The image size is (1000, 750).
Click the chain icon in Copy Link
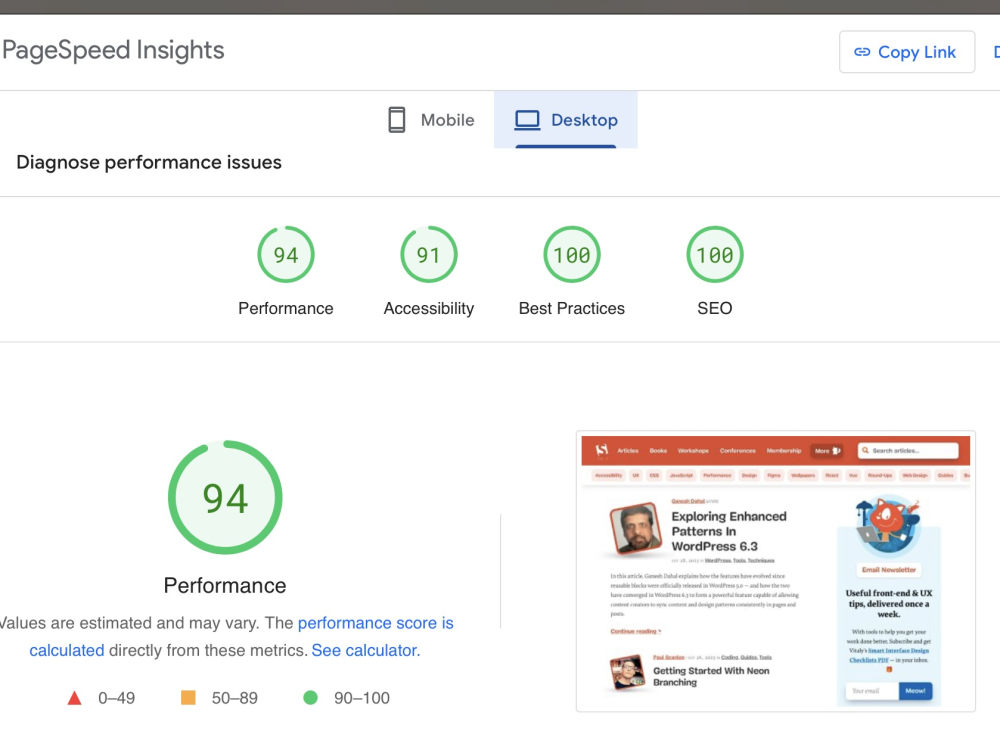[x=862, y=52]
